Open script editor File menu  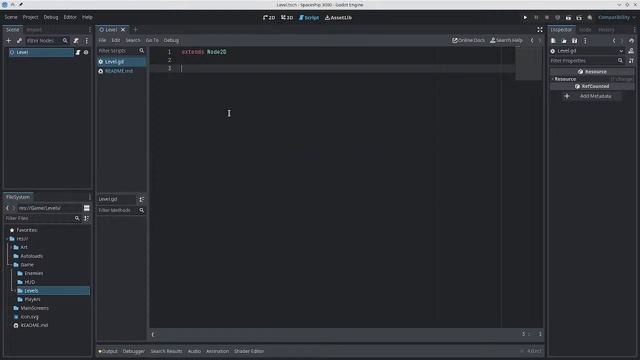pos(102,40)
